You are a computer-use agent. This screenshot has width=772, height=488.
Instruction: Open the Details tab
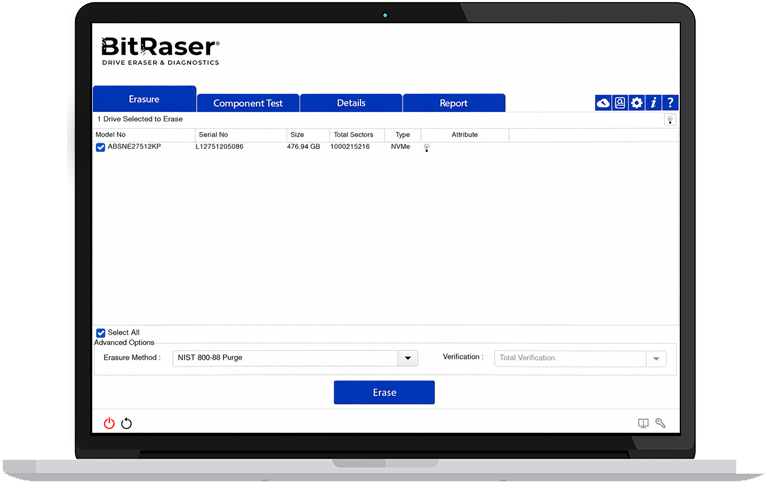pos(351,103)
